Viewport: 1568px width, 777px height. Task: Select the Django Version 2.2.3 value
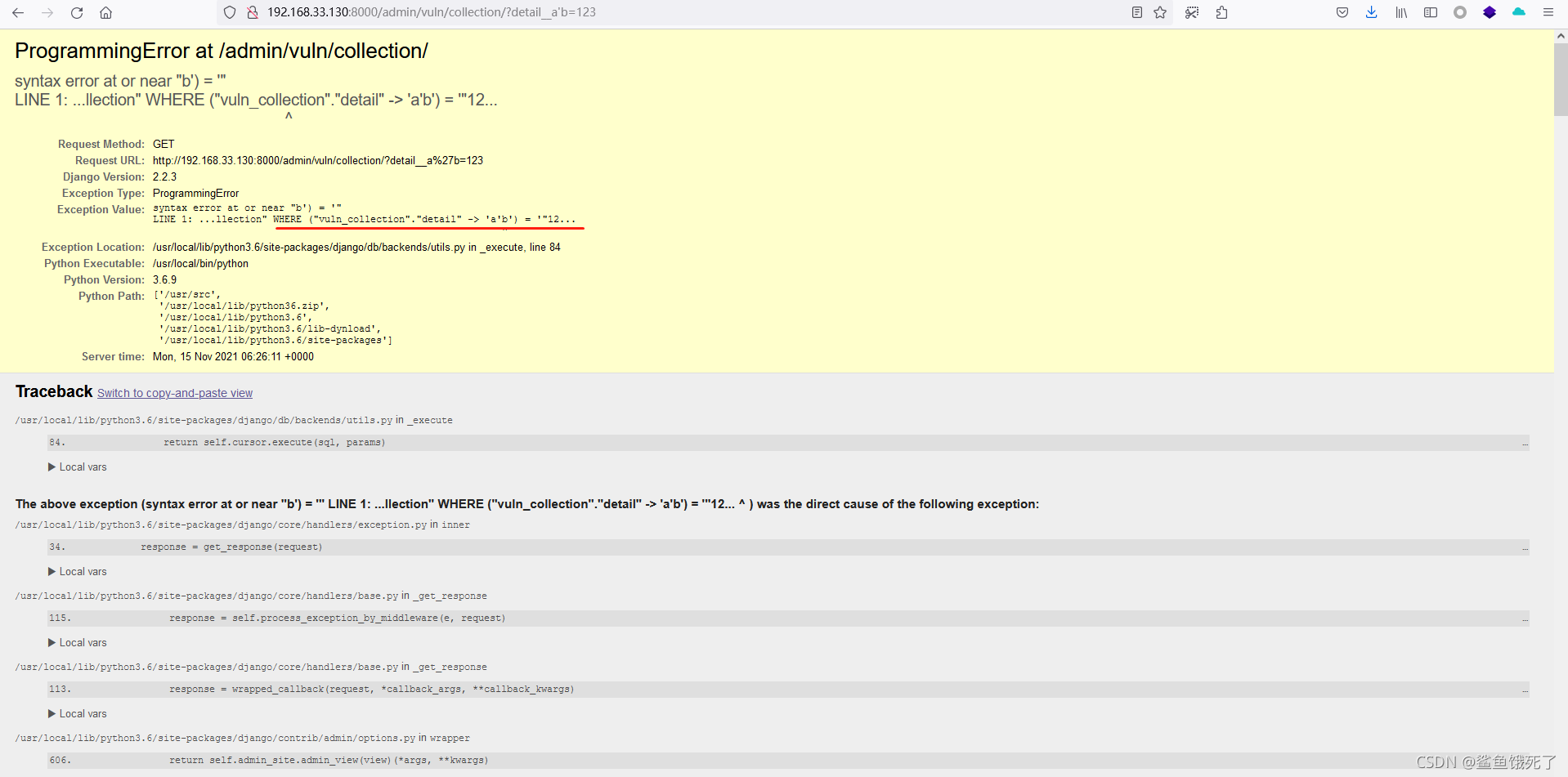tap(164, 177)
